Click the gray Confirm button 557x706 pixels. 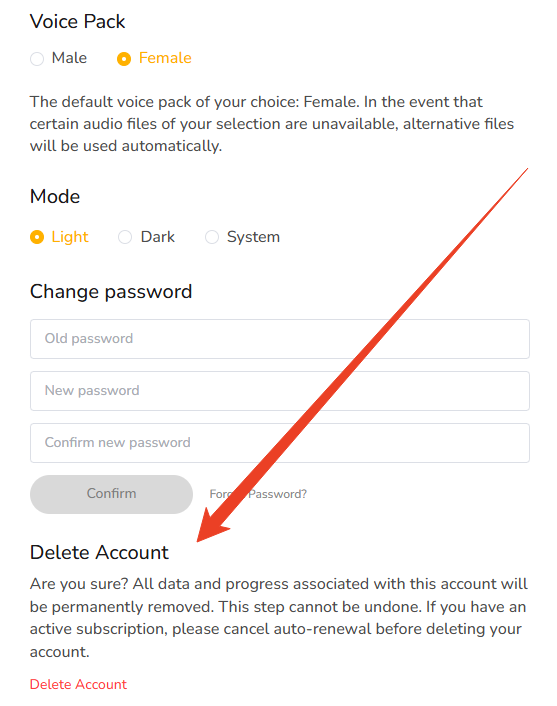point(111,494)
